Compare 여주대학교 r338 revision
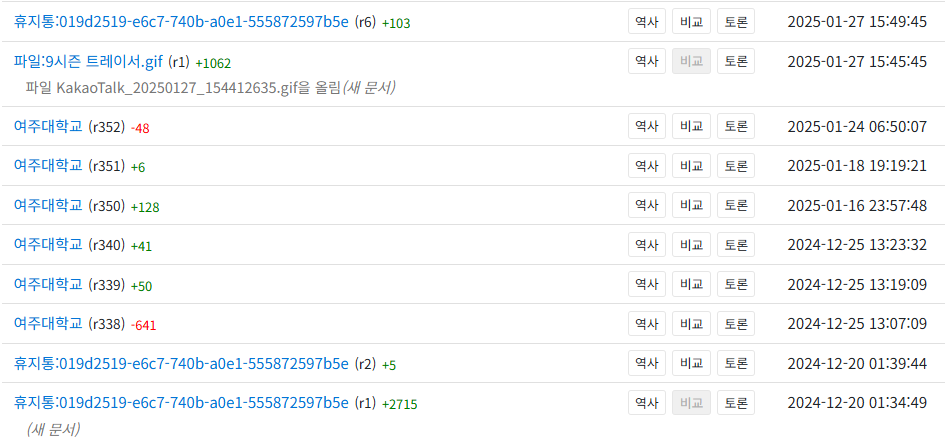Screen dimensions: 945x447 [x=691, y=324]
